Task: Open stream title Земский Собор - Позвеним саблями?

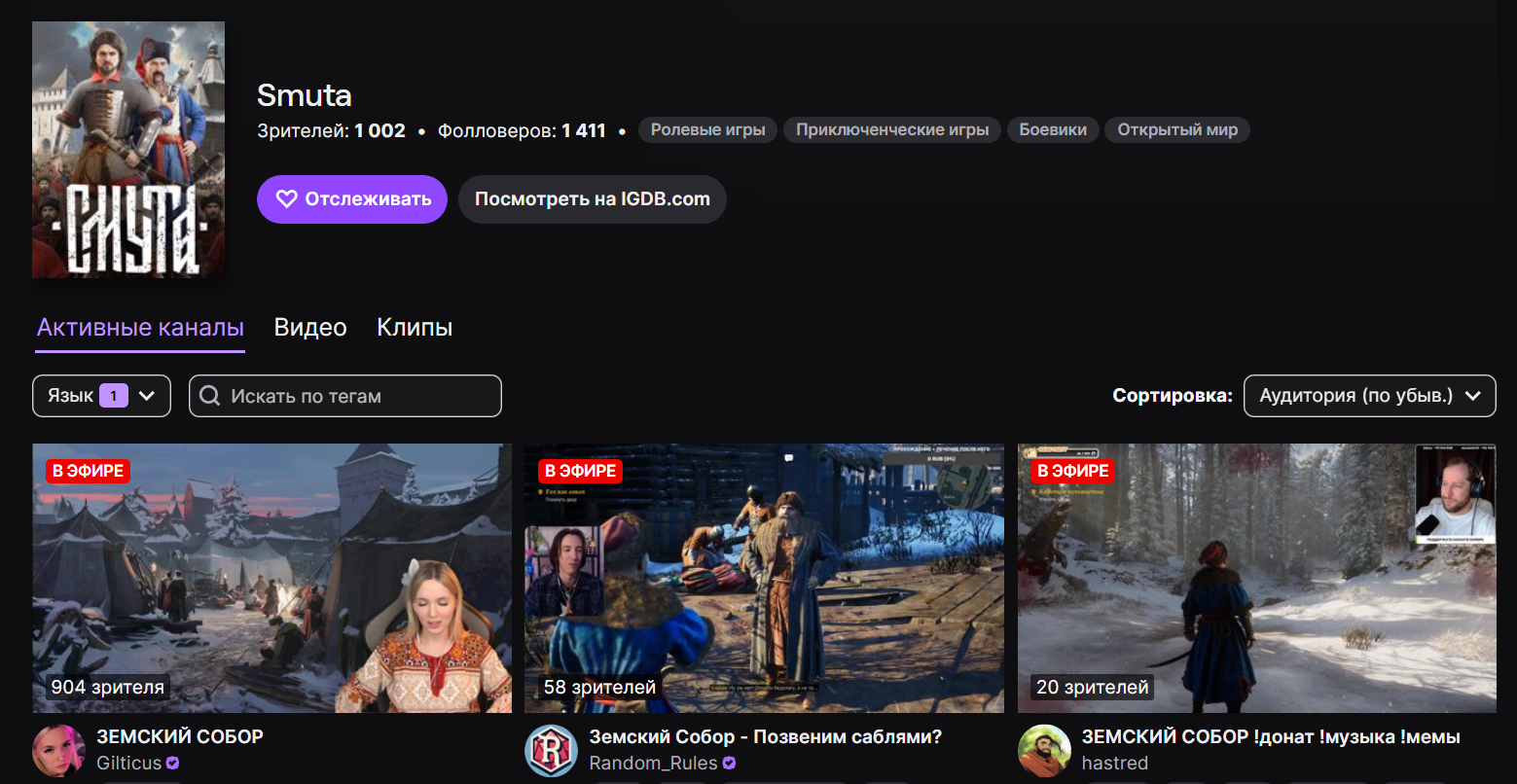Action: tap(766, 736)
